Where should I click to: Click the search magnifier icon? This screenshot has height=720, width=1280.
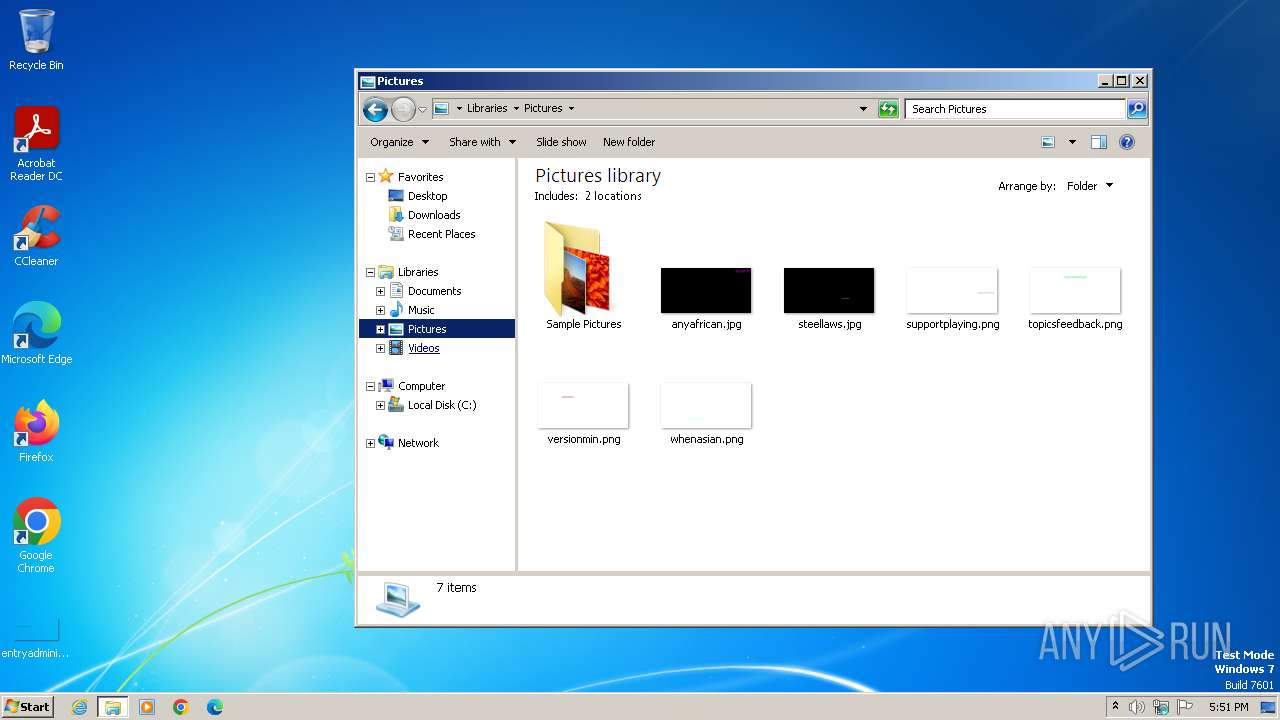pos(1137,109)
